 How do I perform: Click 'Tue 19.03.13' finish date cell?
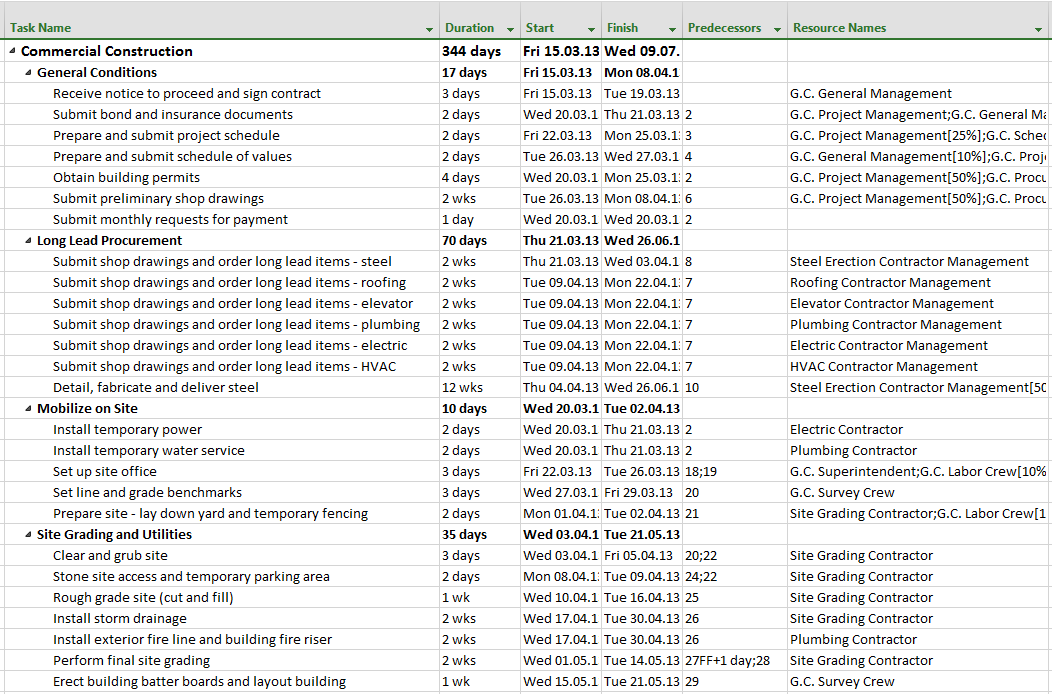point(641,93)
